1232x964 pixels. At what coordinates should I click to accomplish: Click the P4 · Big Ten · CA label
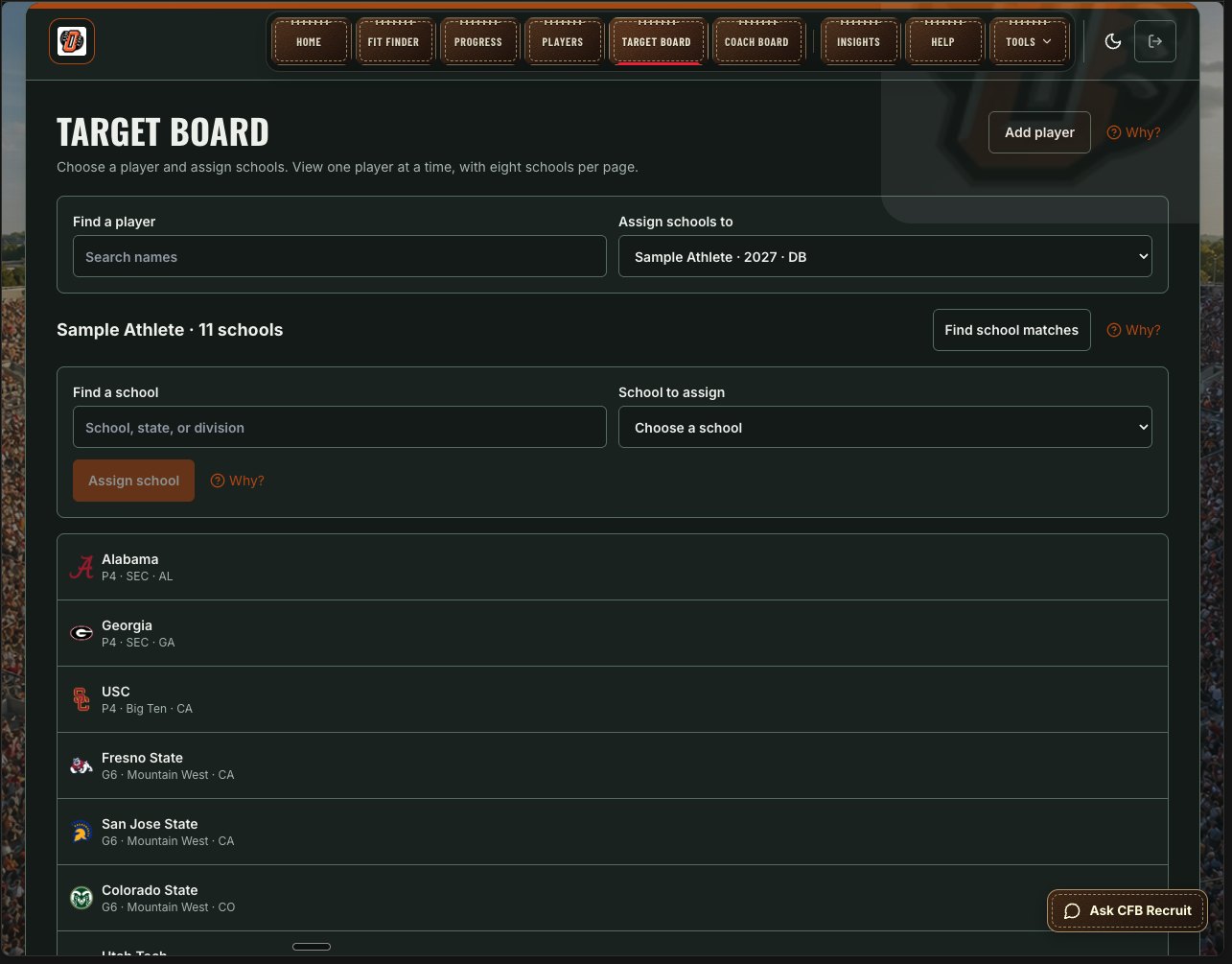coord(147,709)
